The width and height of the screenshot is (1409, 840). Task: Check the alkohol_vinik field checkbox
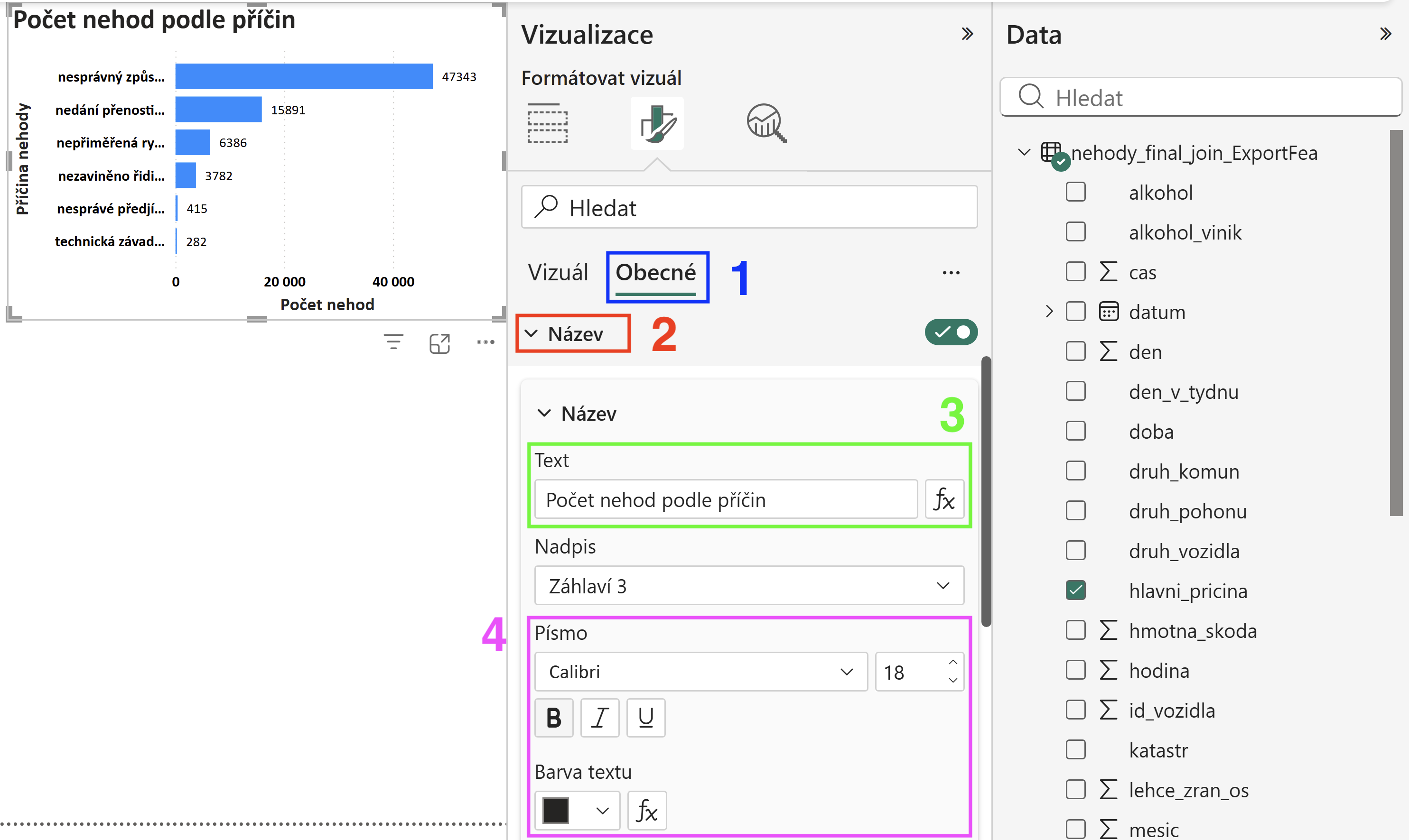click(1075, 231)
